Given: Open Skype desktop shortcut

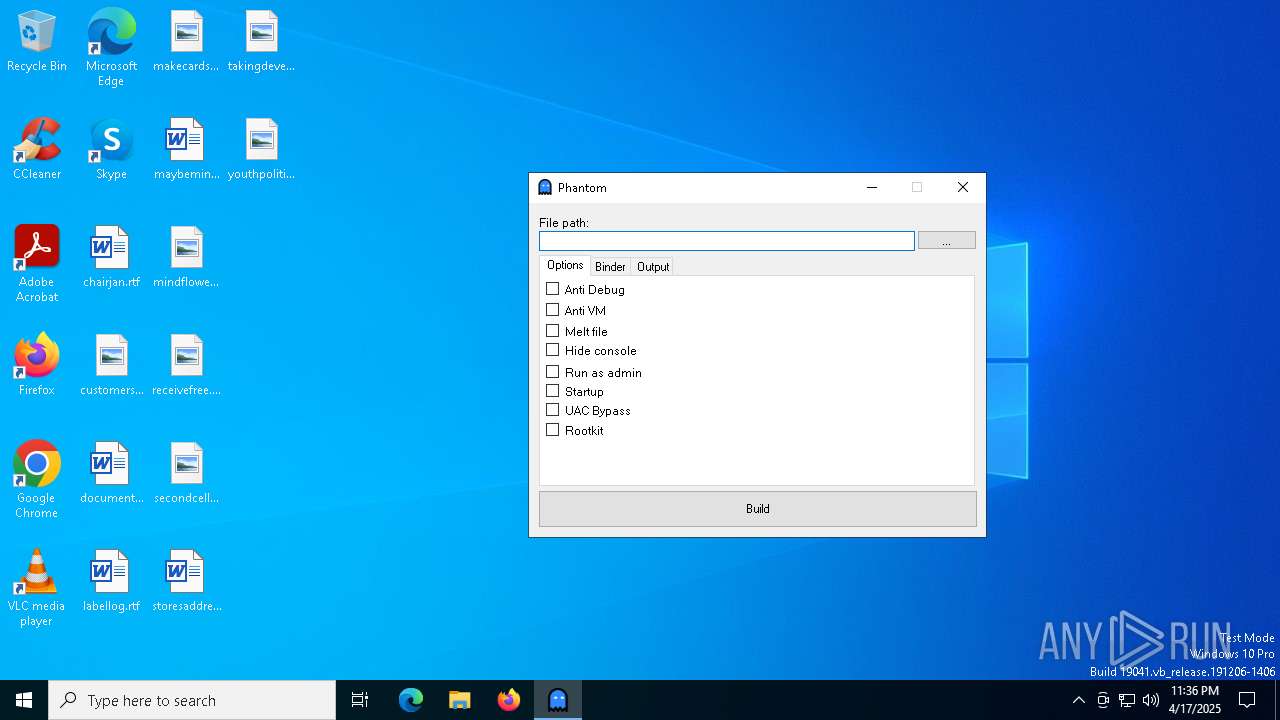Looking at the screenshot, I should point(111,150).
